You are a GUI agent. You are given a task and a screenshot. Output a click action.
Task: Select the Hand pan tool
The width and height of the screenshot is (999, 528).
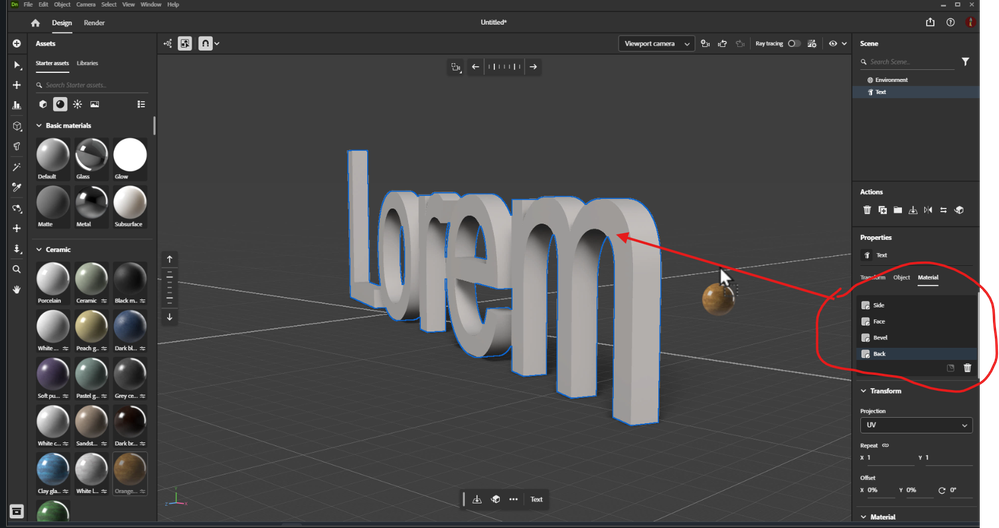pyautogui.click(x=17, y=289)
